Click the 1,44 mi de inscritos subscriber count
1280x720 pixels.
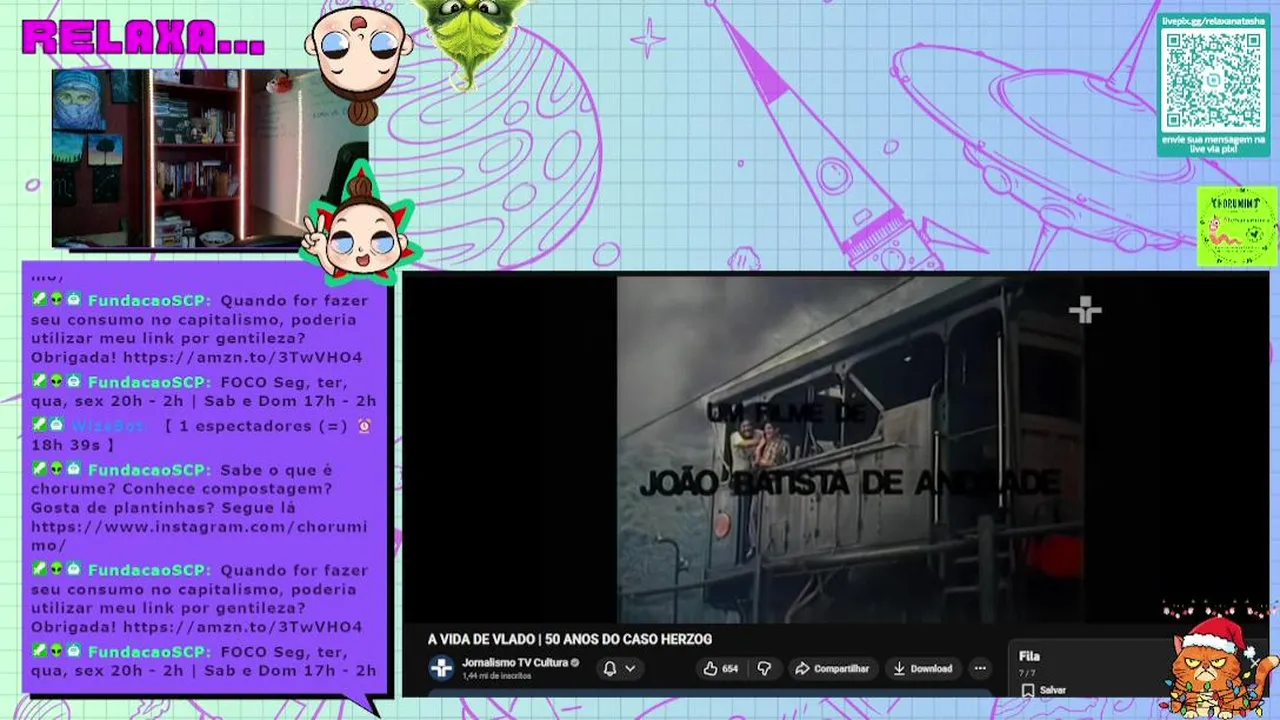[496, 677]
